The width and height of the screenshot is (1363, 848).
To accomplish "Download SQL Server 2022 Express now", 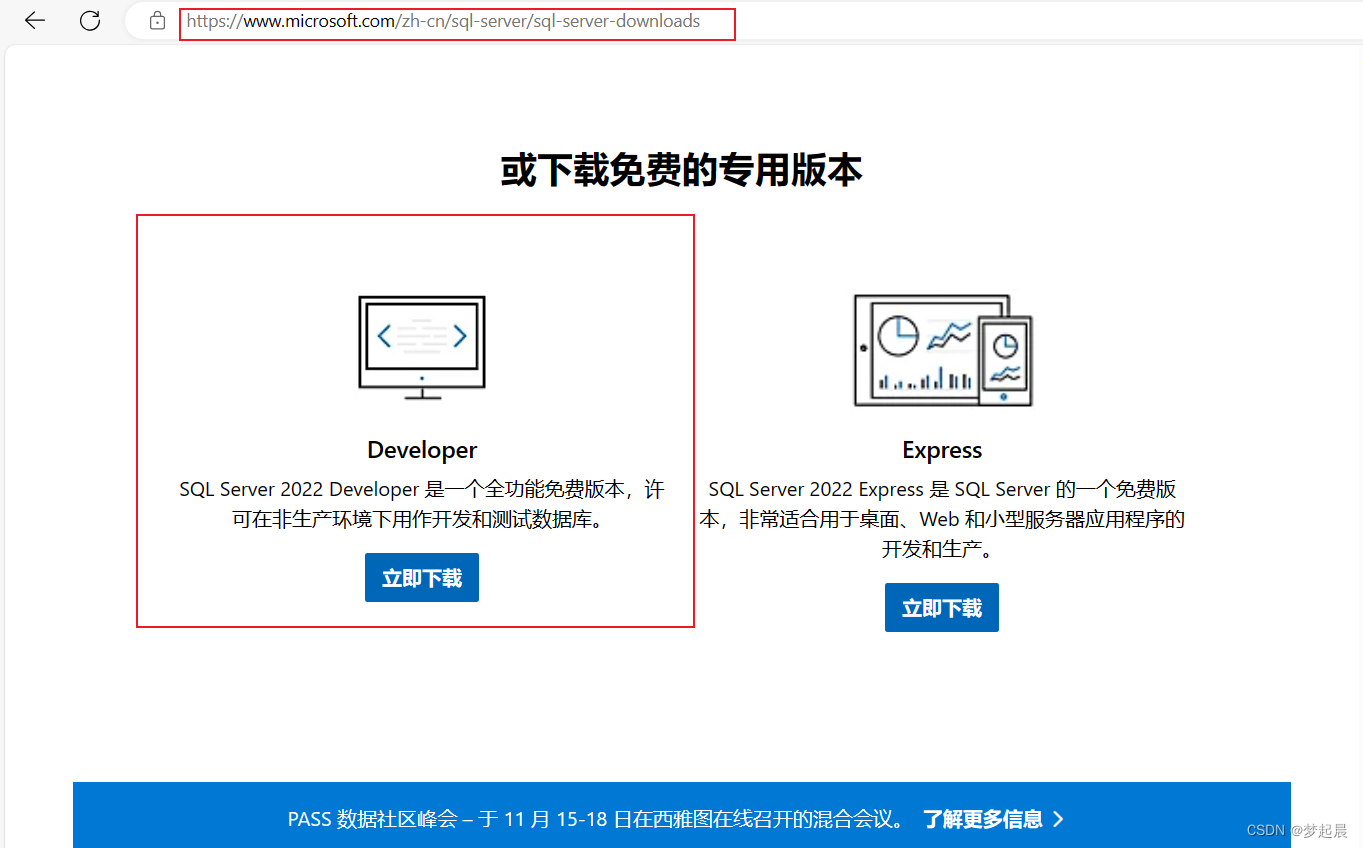I will pos(942,608).
